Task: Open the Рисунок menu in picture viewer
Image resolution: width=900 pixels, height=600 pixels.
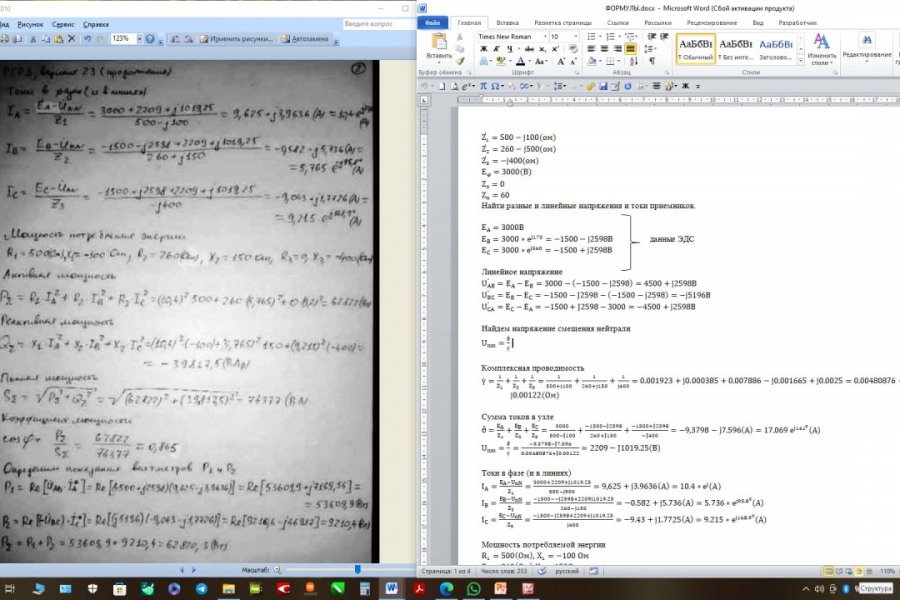Action: [30, 24]
